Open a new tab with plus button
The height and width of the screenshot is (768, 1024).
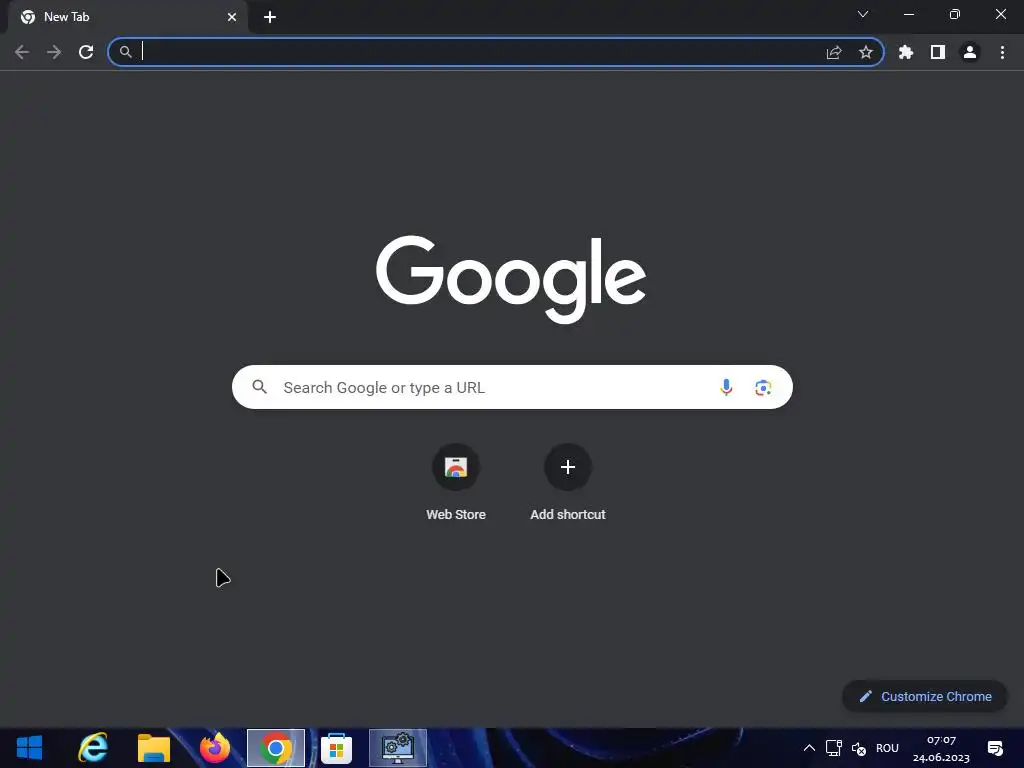coord(270,17)
